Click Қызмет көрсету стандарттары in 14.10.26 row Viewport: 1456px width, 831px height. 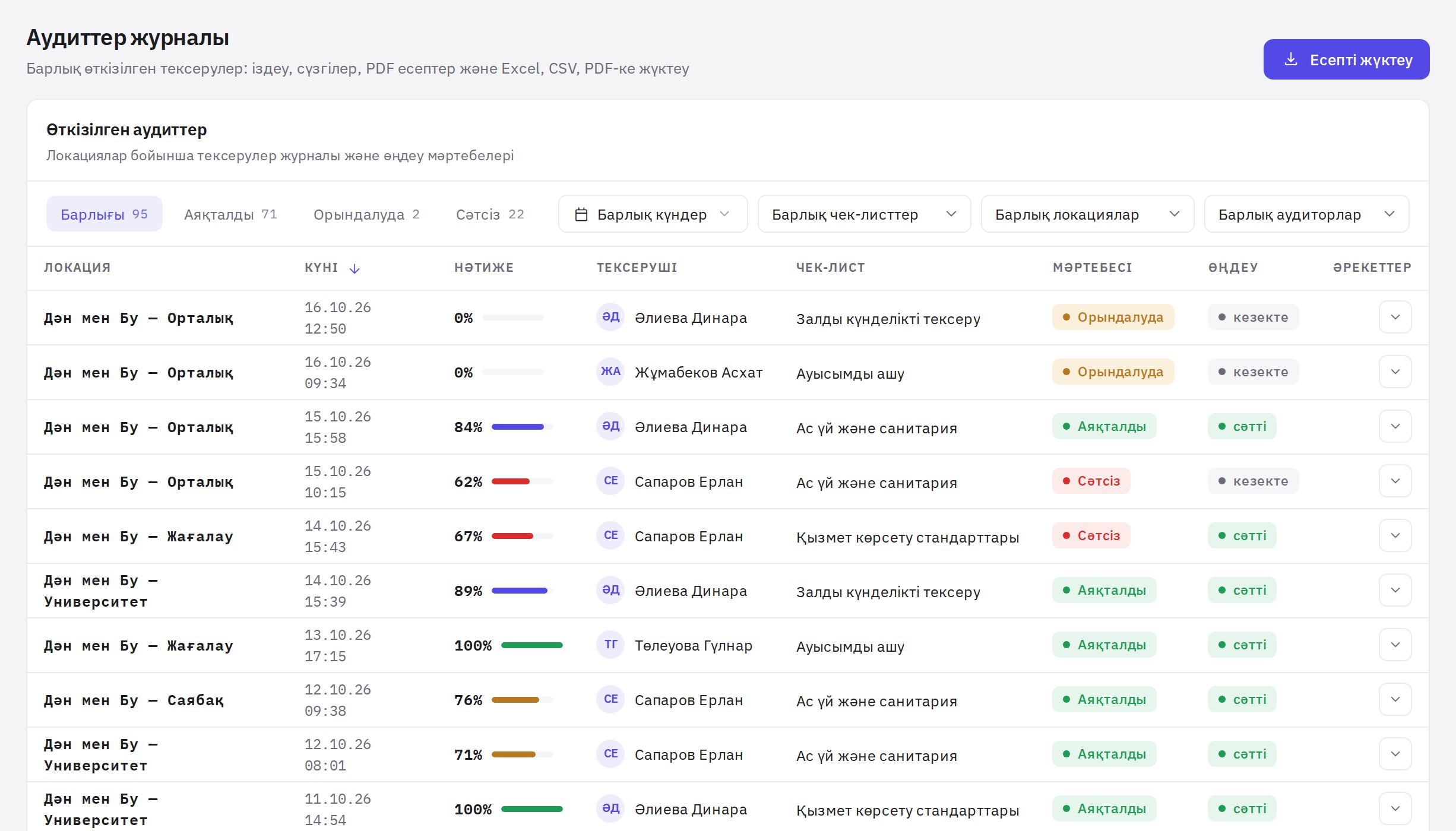(x=907, y=537)
